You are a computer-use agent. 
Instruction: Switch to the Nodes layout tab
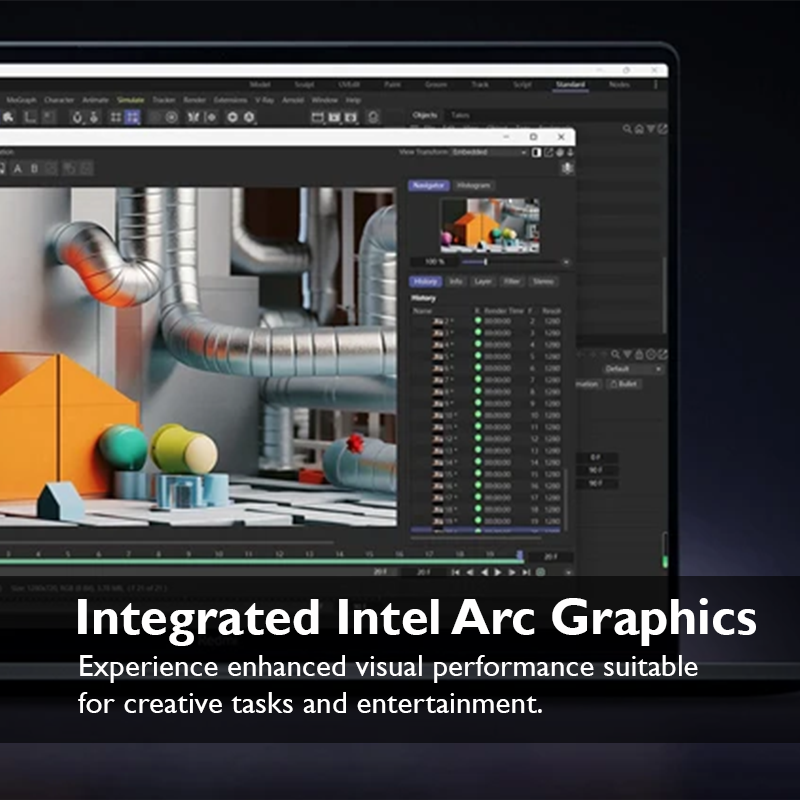pyautogui.click(x=619, y=84)
